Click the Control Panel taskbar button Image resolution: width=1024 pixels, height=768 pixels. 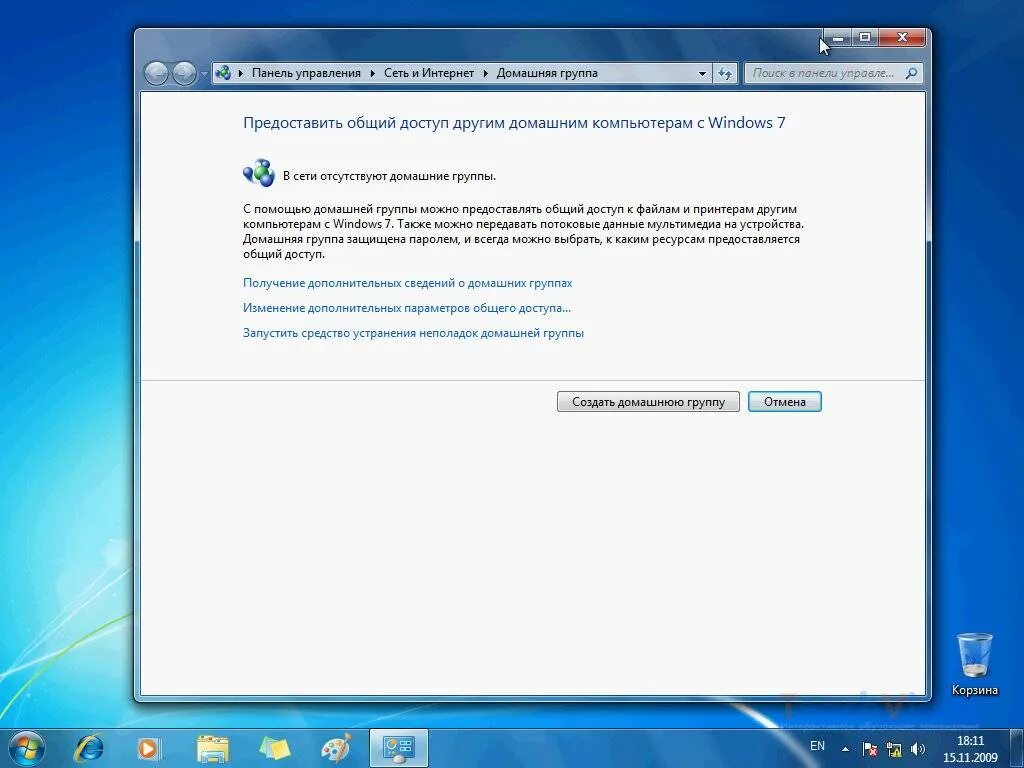pos(399,748)
